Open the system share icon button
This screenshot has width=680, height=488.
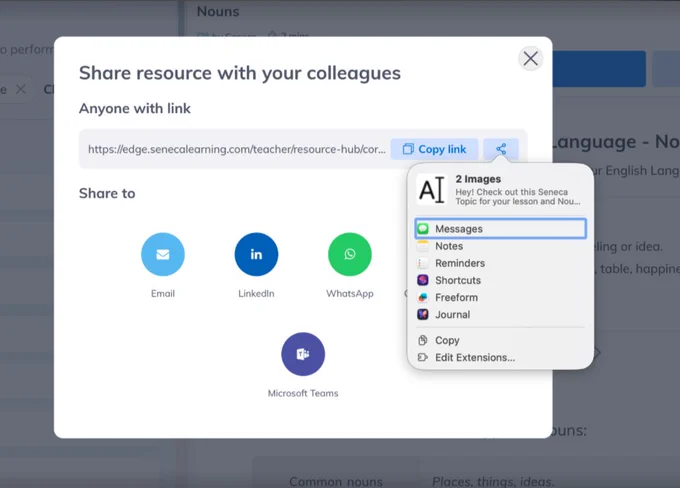501,149
